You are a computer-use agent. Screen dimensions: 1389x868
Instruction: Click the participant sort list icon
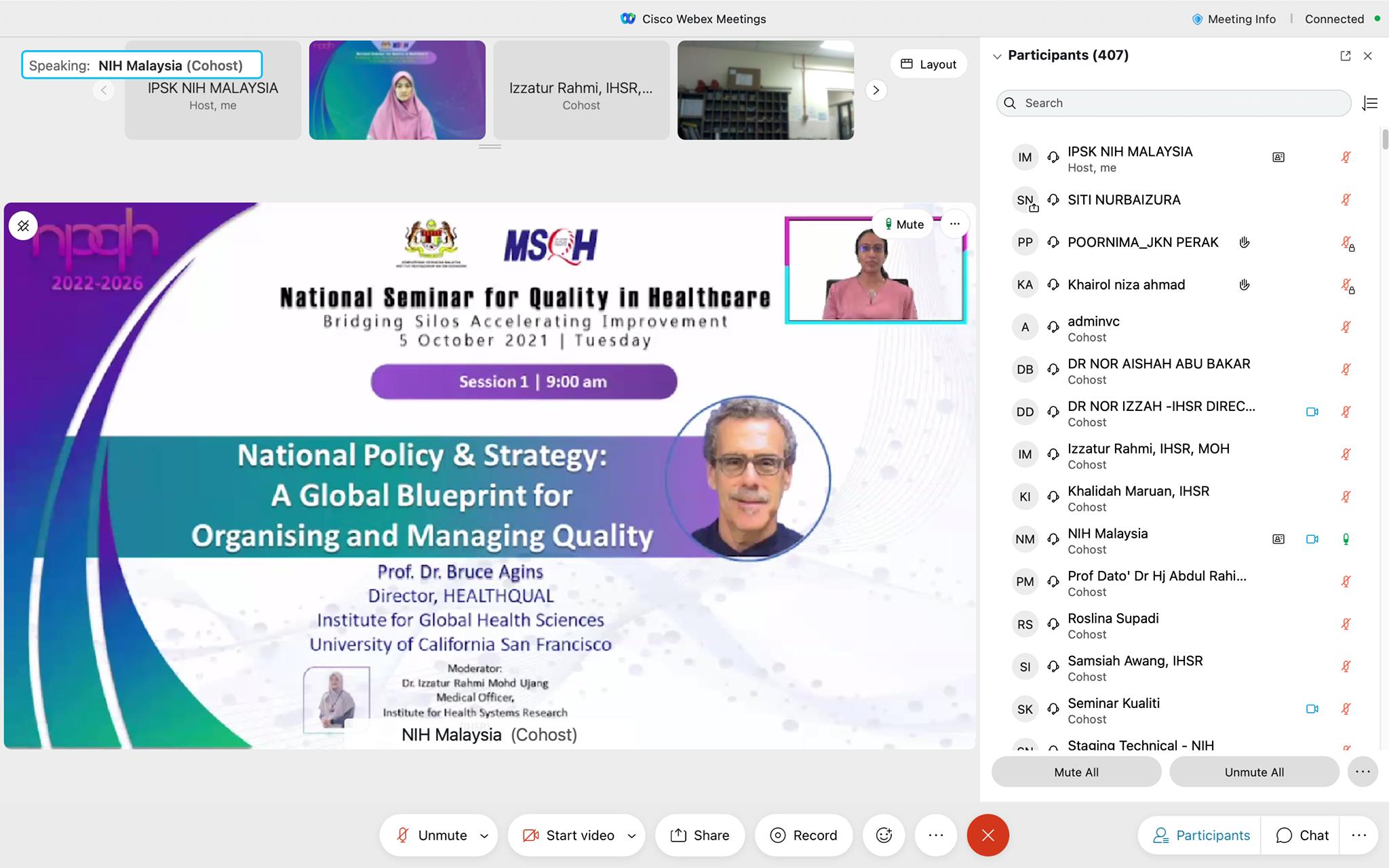point(1369,103)
